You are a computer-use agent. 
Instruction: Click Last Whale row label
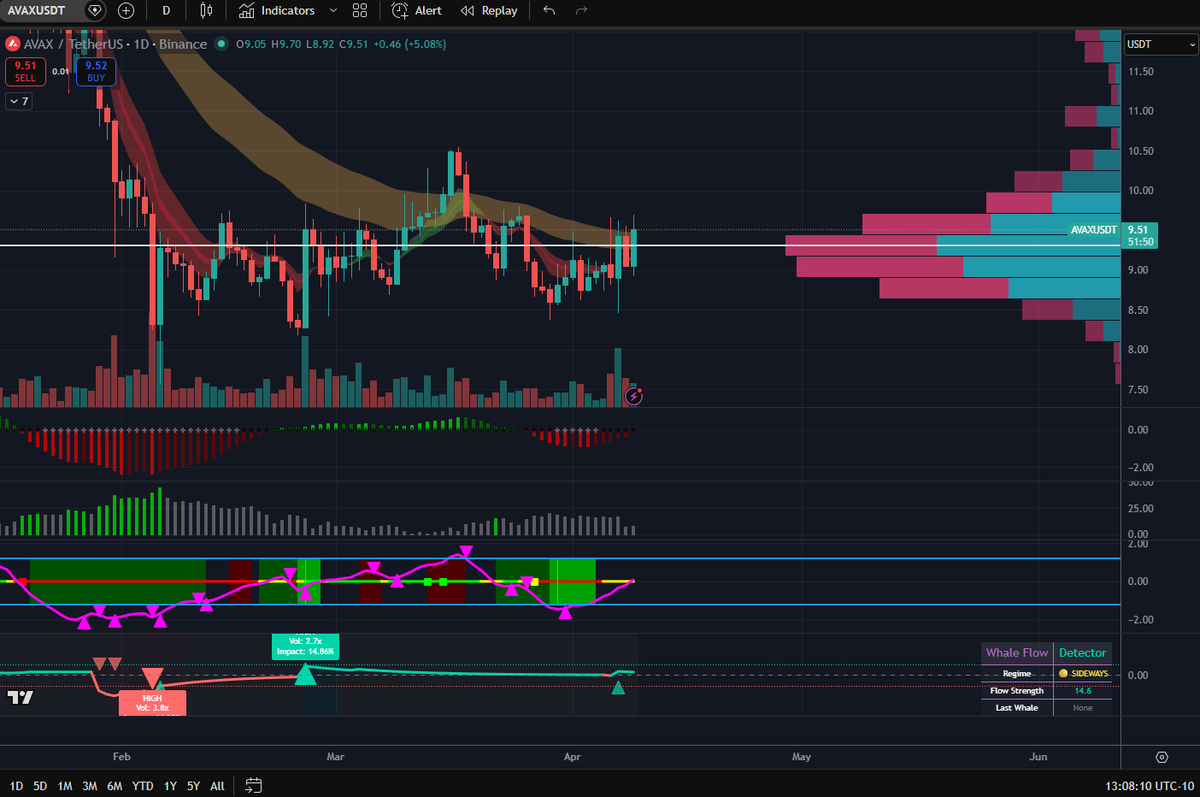[x=1019, y=708]
